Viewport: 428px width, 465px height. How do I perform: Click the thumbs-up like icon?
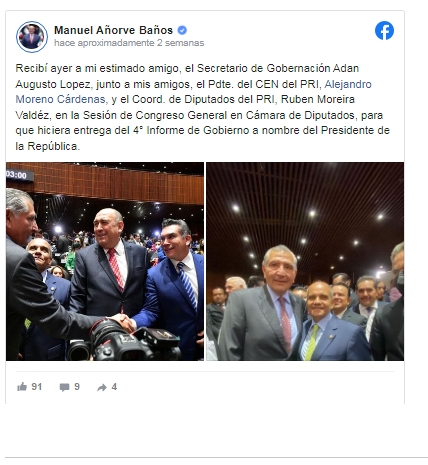point(22,387)
